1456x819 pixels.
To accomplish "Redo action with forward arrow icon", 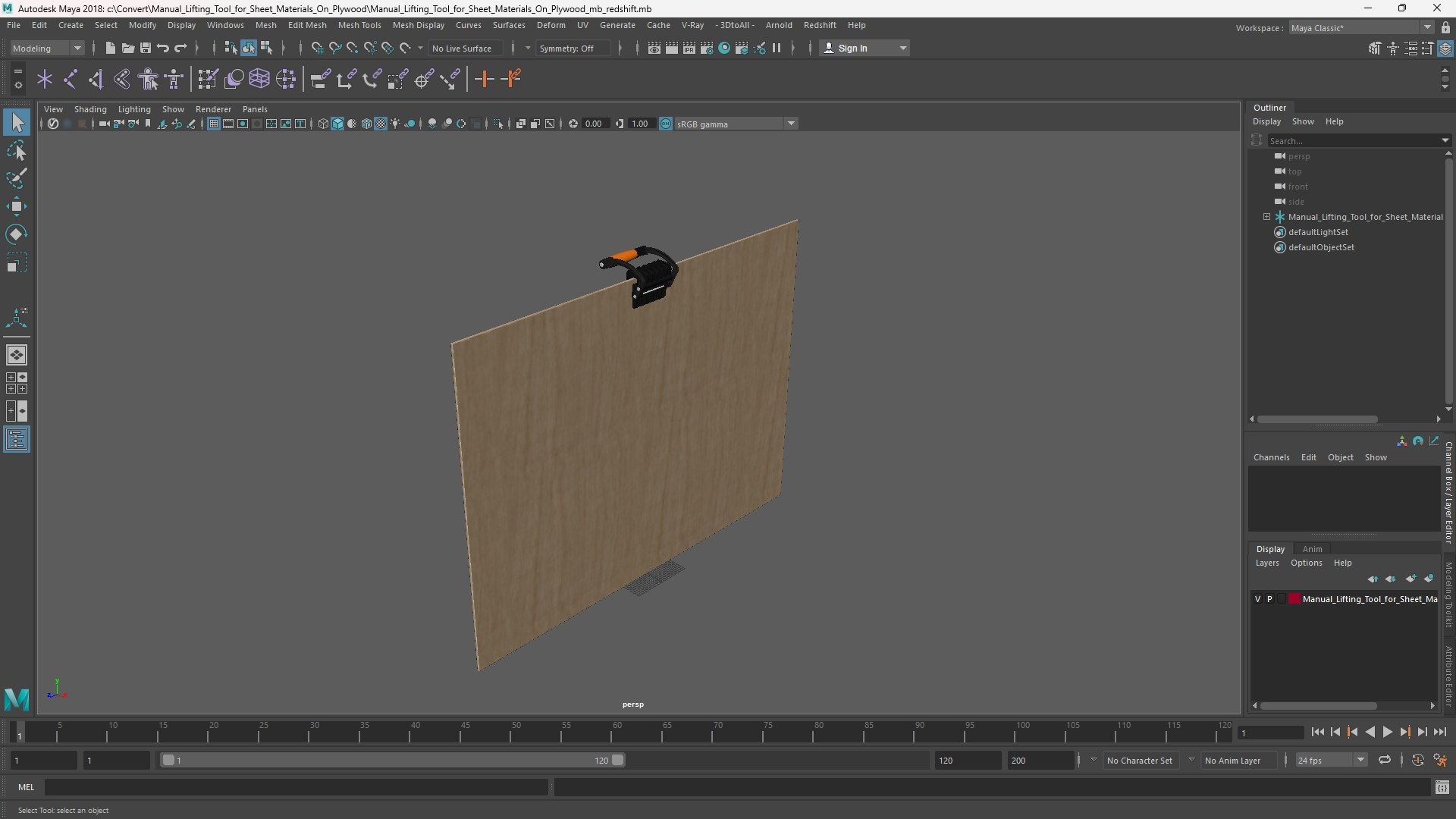I will click(180, 48).
